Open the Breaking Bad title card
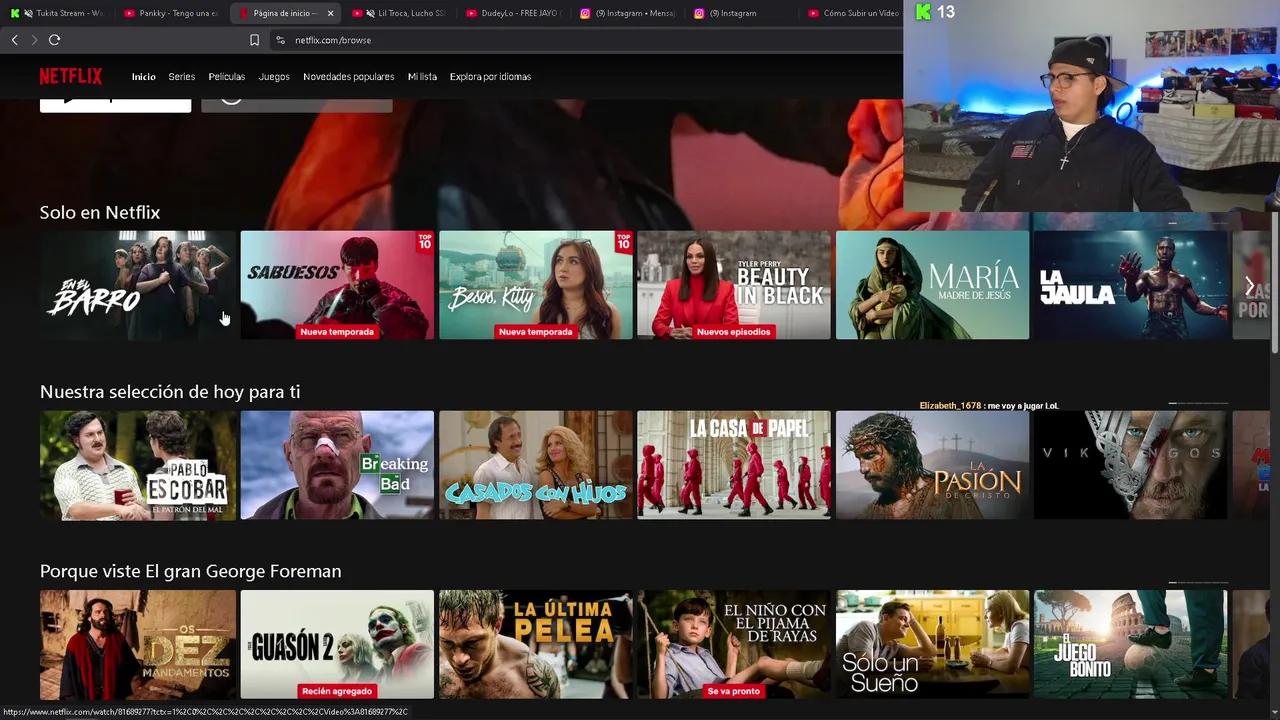This screenshot has width=1280, height=720. [337, 465]
